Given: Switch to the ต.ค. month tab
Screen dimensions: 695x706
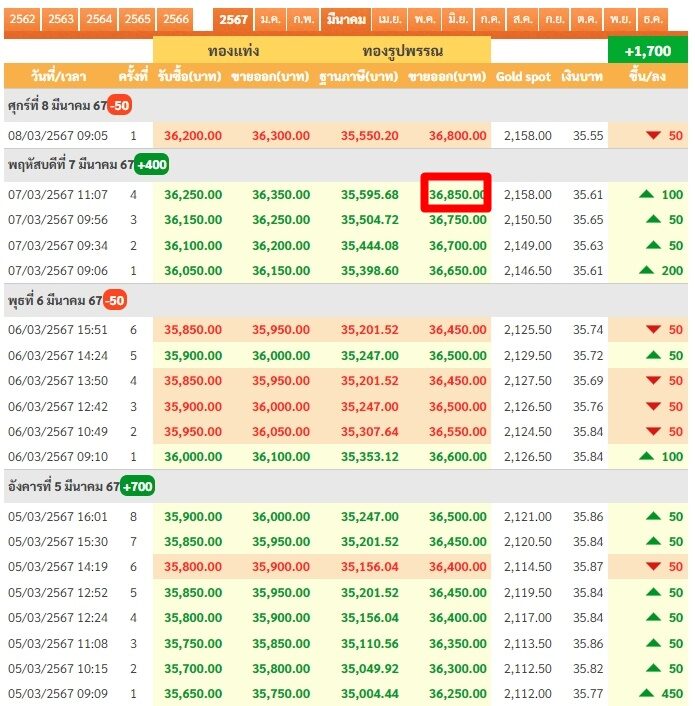Looking at the screenshot, I should click(587, 20).
